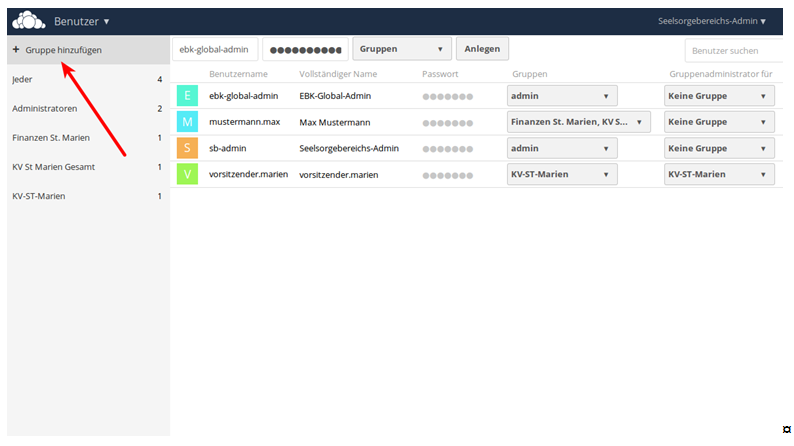This screenshot has height=446, width=794.
Task: Select the Administratoren group
Action: 88,108
